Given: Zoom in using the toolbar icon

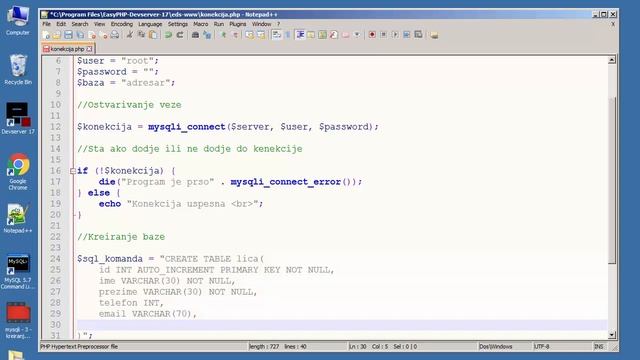Looking at the screenshot, I should pyautogui.click(x=224, y=35).
